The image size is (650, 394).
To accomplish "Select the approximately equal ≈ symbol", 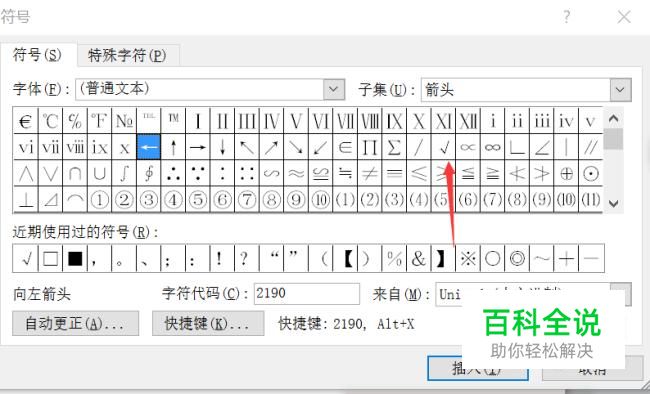I will [296, 173].
